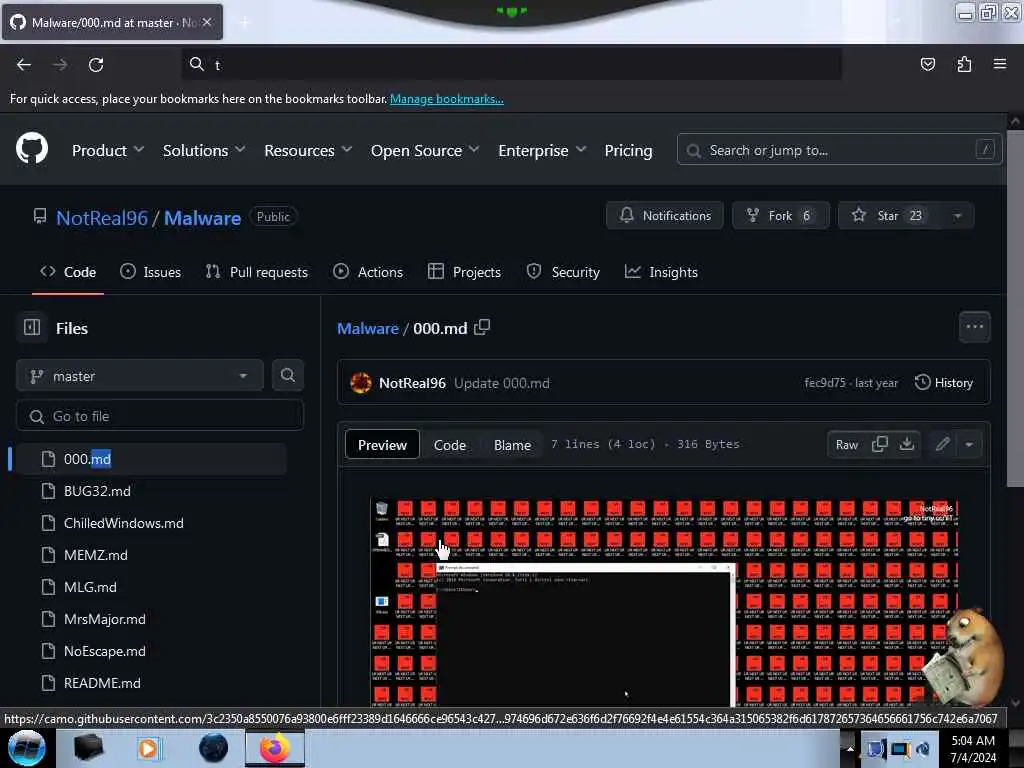Go back with the browser back arrow

[x=24, y=64]
